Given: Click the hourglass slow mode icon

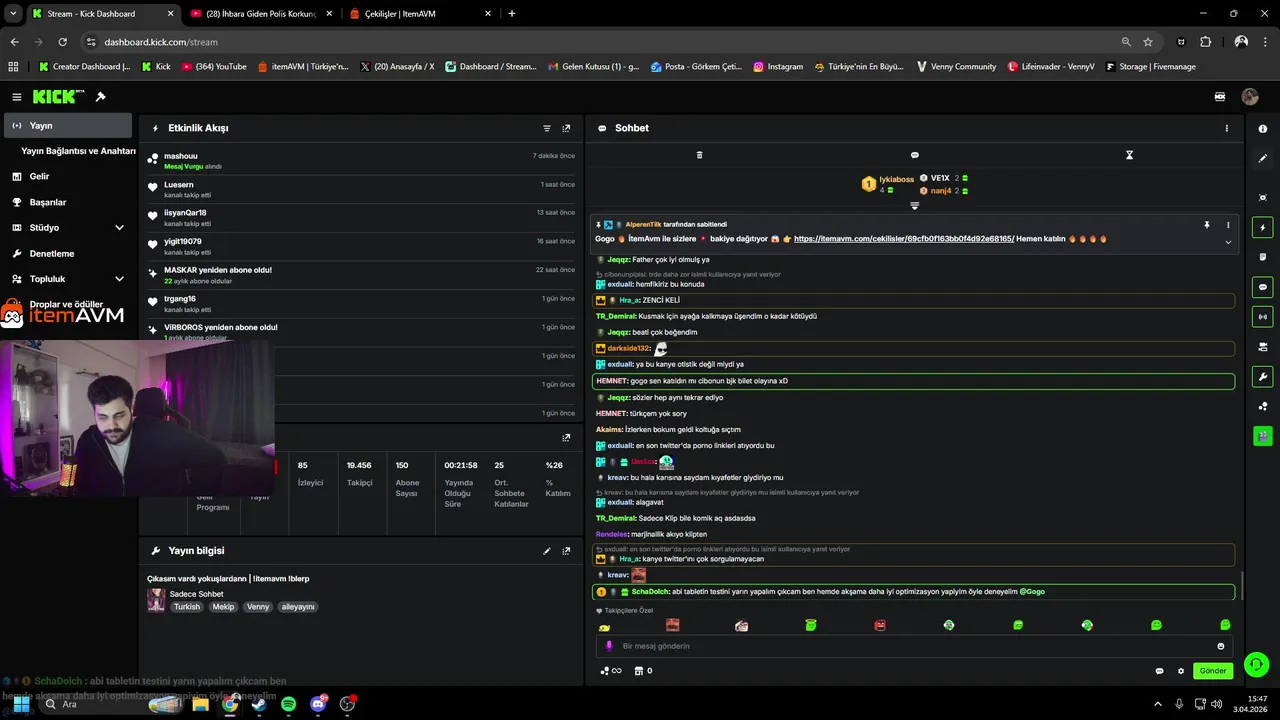Looking at the screenshot, I should tap(1129, 155).
